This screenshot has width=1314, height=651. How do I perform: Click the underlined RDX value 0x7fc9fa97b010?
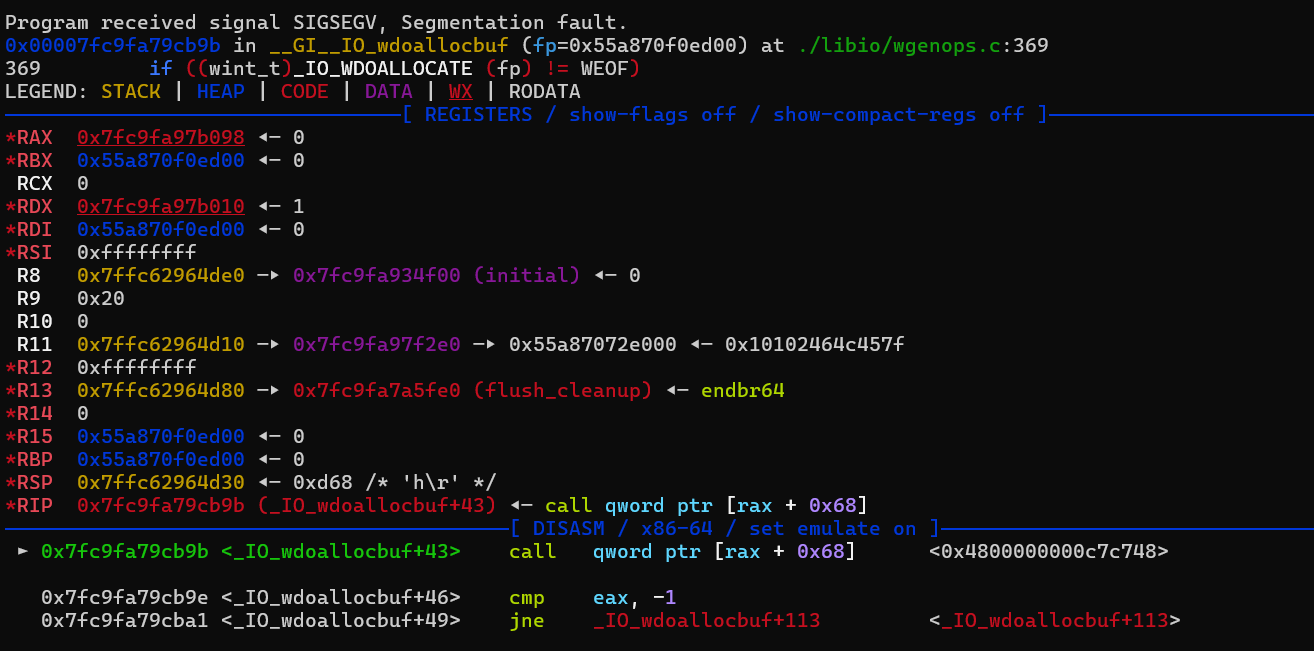[160, 207]
